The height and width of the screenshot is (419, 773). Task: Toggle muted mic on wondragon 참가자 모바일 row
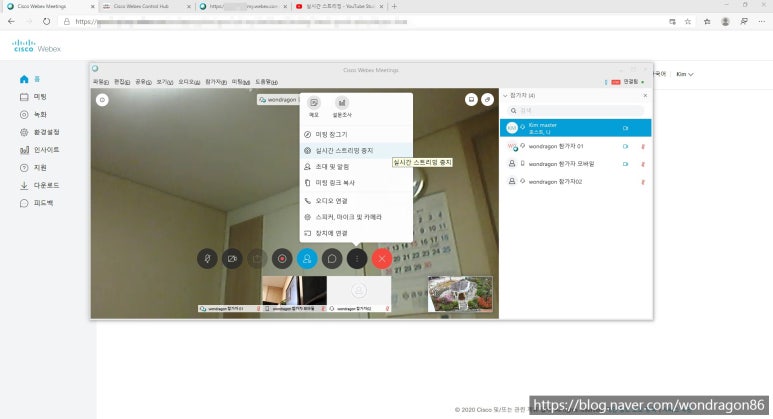[643, 164]
